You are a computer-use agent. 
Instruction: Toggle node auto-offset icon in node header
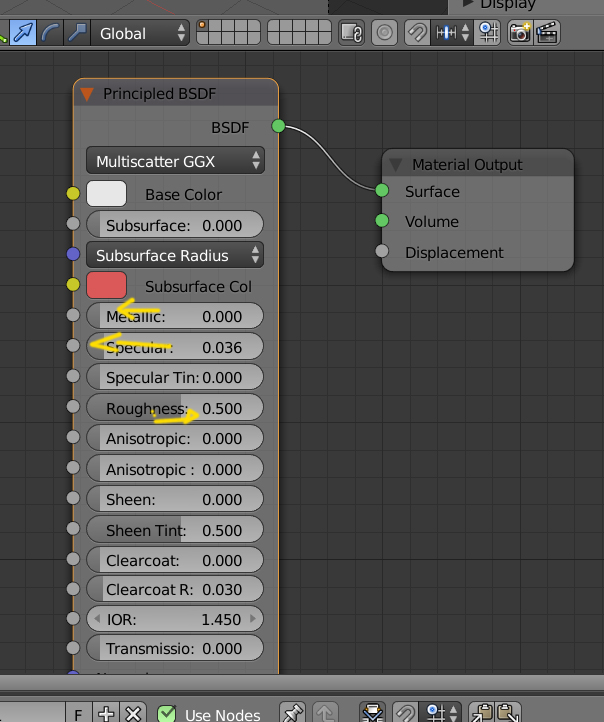pos(372,713)
